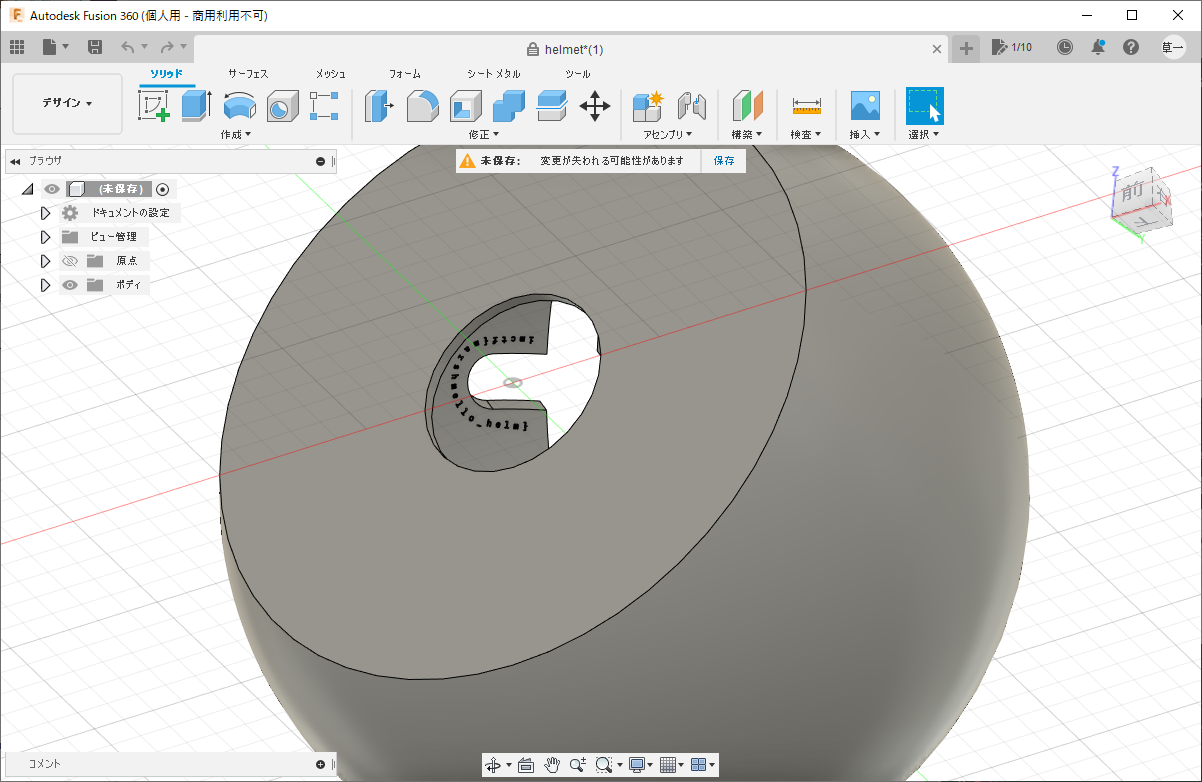The width and height of the screenshot is (1202, 782).
Task: Open the アセンブリ dropdown menu
Action: 669,134
